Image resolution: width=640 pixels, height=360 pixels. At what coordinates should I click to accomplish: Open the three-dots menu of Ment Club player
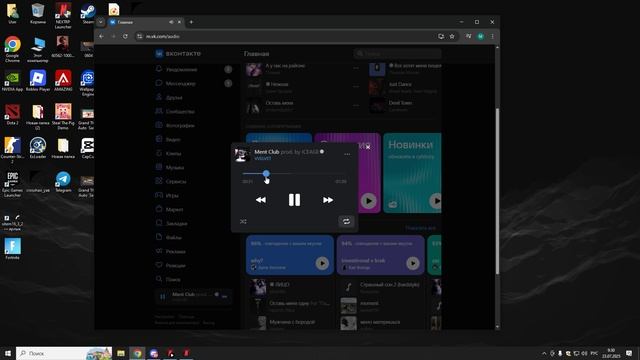347,154
